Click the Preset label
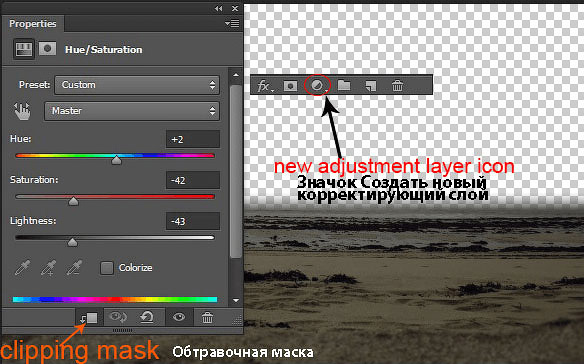Image resolution: width=584 pixels, height=364 pixels. click(x=34, y=85)
